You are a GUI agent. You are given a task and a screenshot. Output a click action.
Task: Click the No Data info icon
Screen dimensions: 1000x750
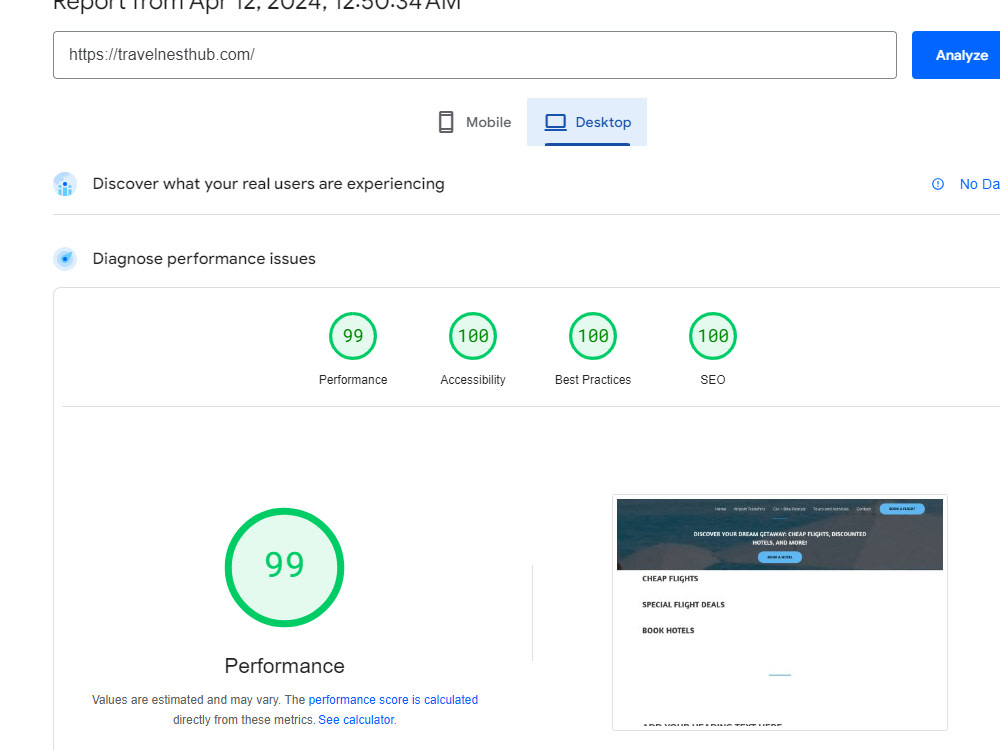(x=938, y=184)
